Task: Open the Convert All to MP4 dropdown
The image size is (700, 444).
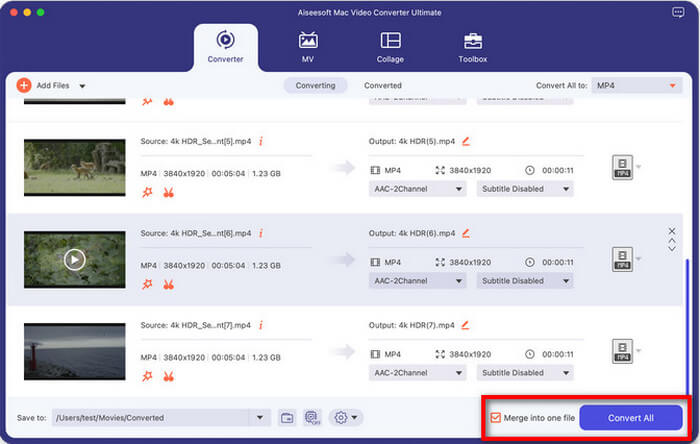Action: click(637, 85)
